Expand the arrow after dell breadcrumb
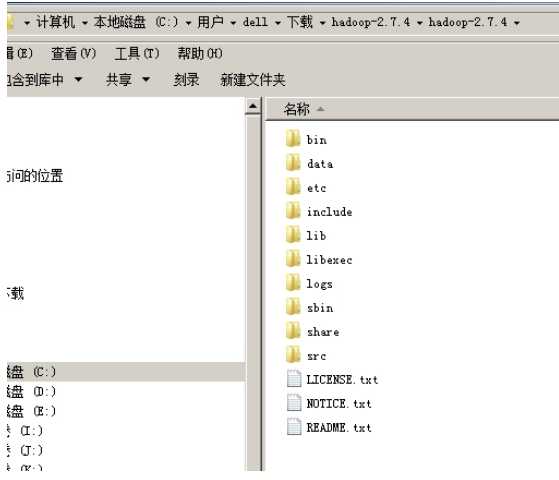Viewport: 559px width, 480px height. pyautogui.click(x=278, y=23)
